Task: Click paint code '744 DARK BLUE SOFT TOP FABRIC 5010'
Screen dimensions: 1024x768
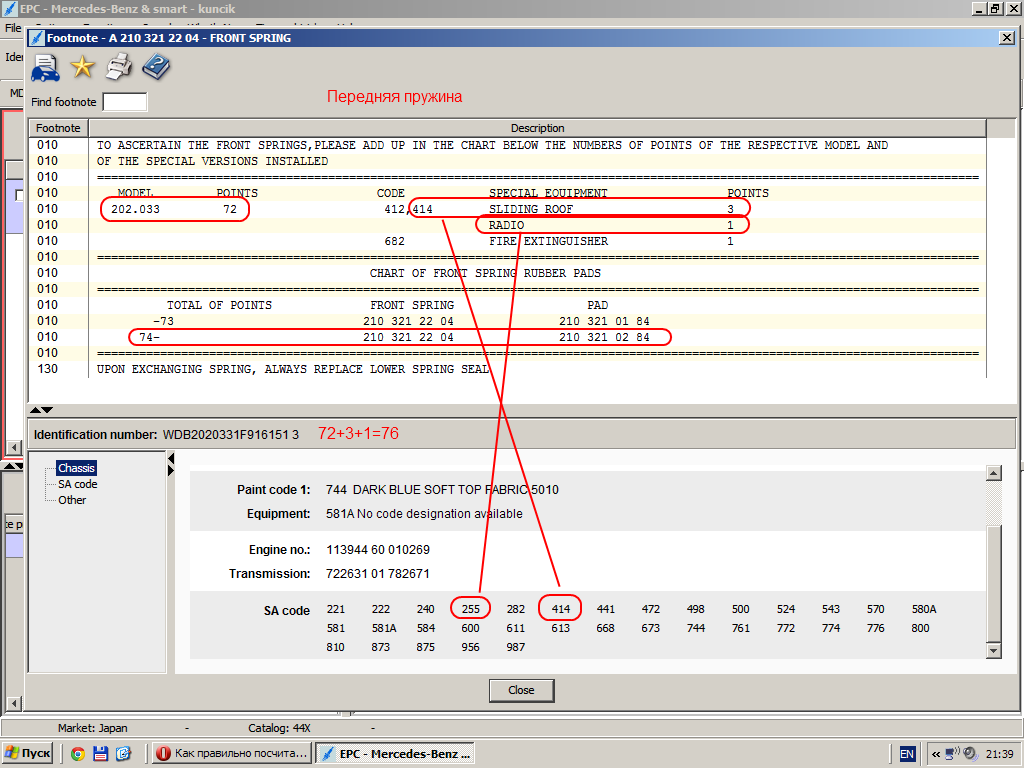Action: (442, 490)
